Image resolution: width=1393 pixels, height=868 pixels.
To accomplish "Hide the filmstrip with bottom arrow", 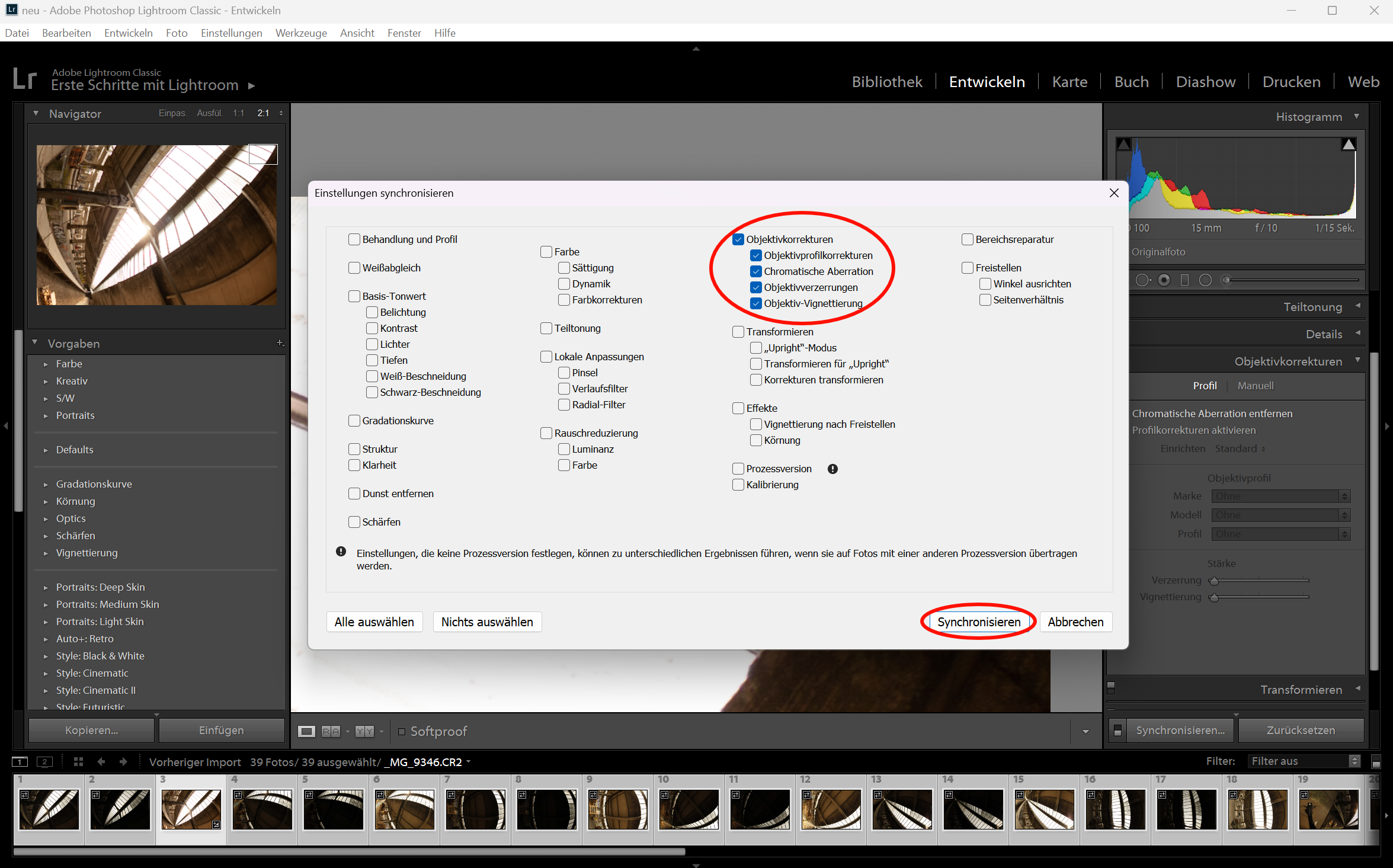I will click(696, 865).
